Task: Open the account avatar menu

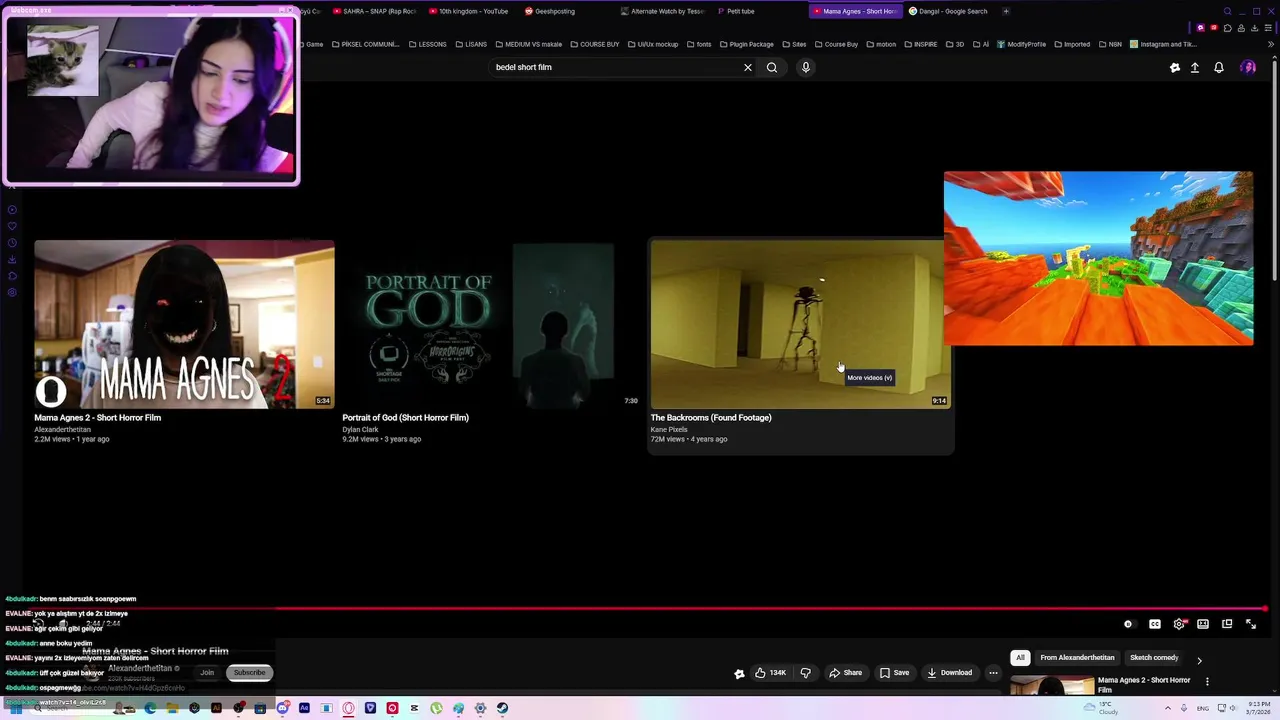Action: point(1248,67)
